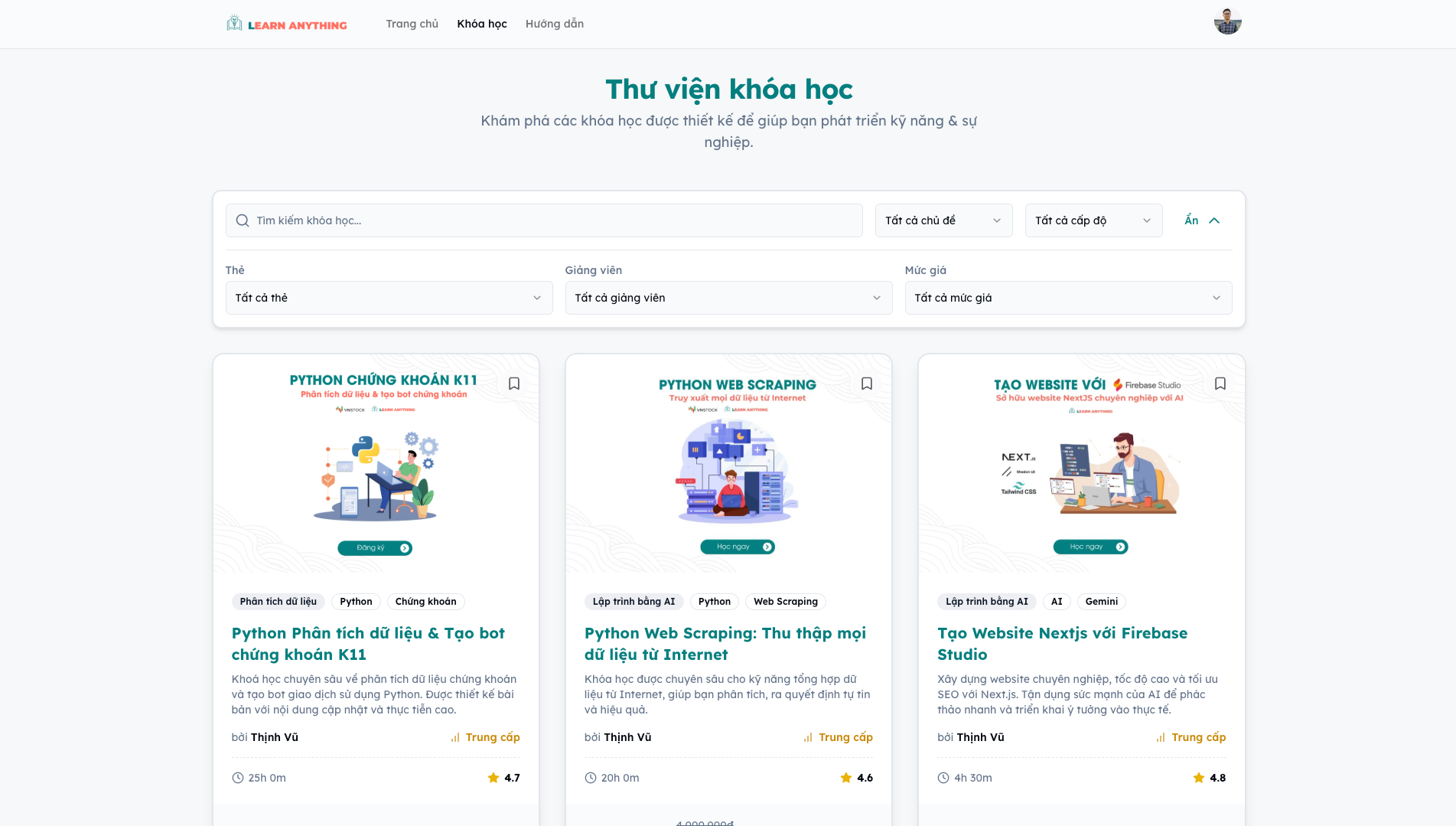Image resolution: width=1456 pixels, height=826 pixels.
Task: Click the search magnifier icon
Action: tap(243, 220)
